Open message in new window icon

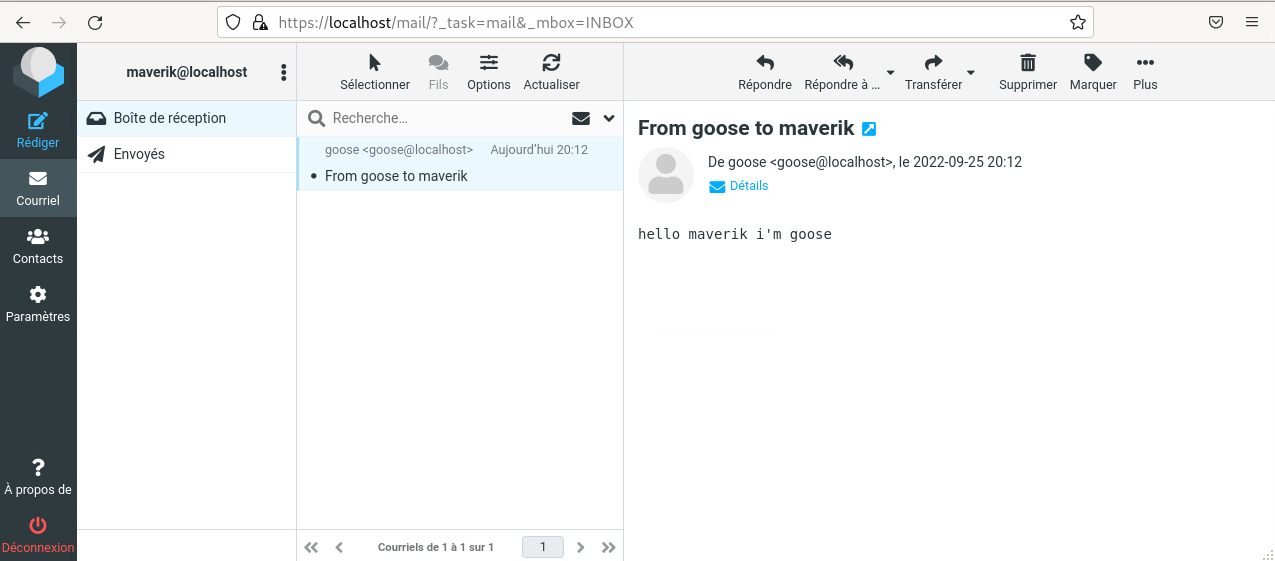(x=869, y=129)
